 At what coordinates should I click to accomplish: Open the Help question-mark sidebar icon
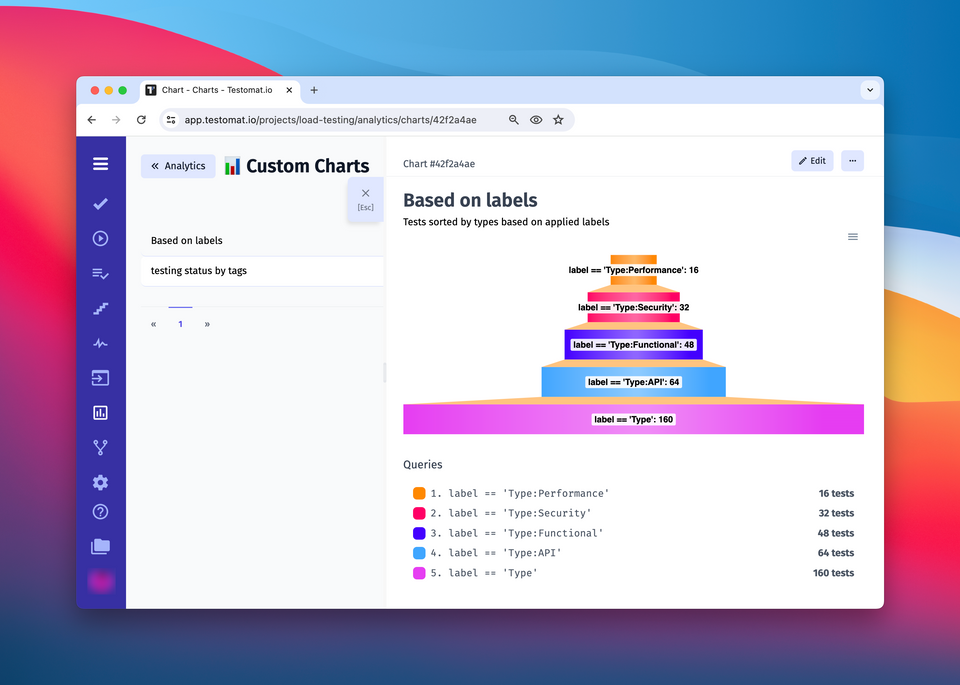(100, 512)
